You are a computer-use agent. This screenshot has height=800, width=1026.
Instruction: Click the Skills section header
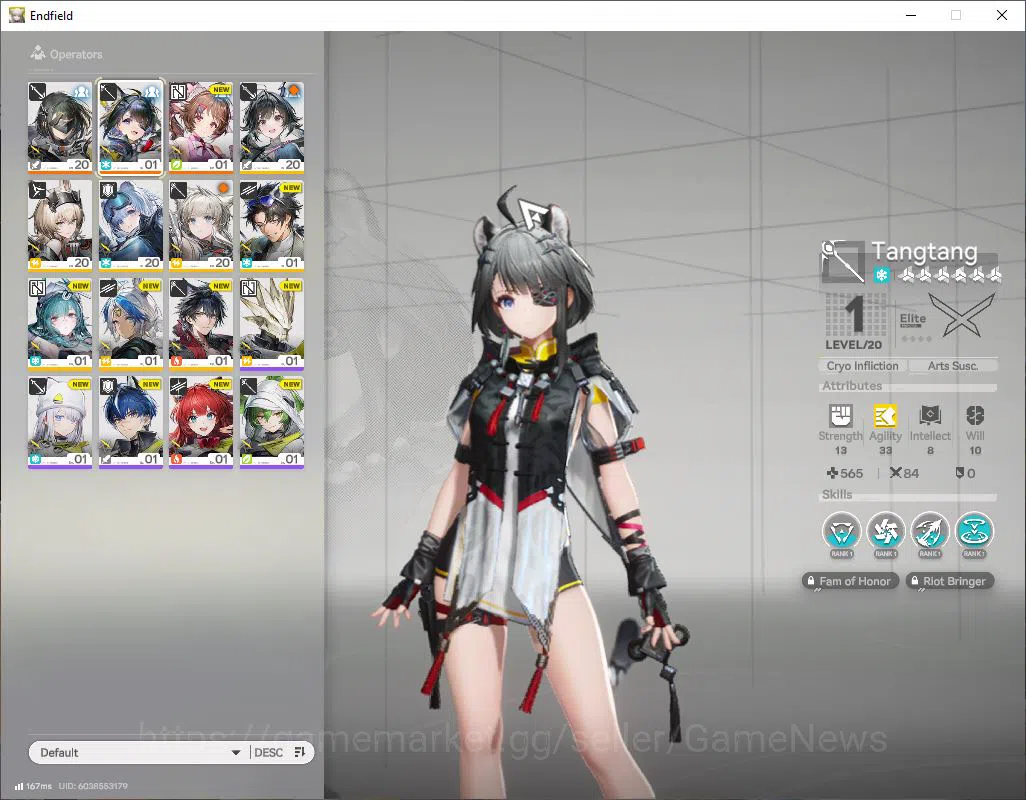click(x=837, y=495)
